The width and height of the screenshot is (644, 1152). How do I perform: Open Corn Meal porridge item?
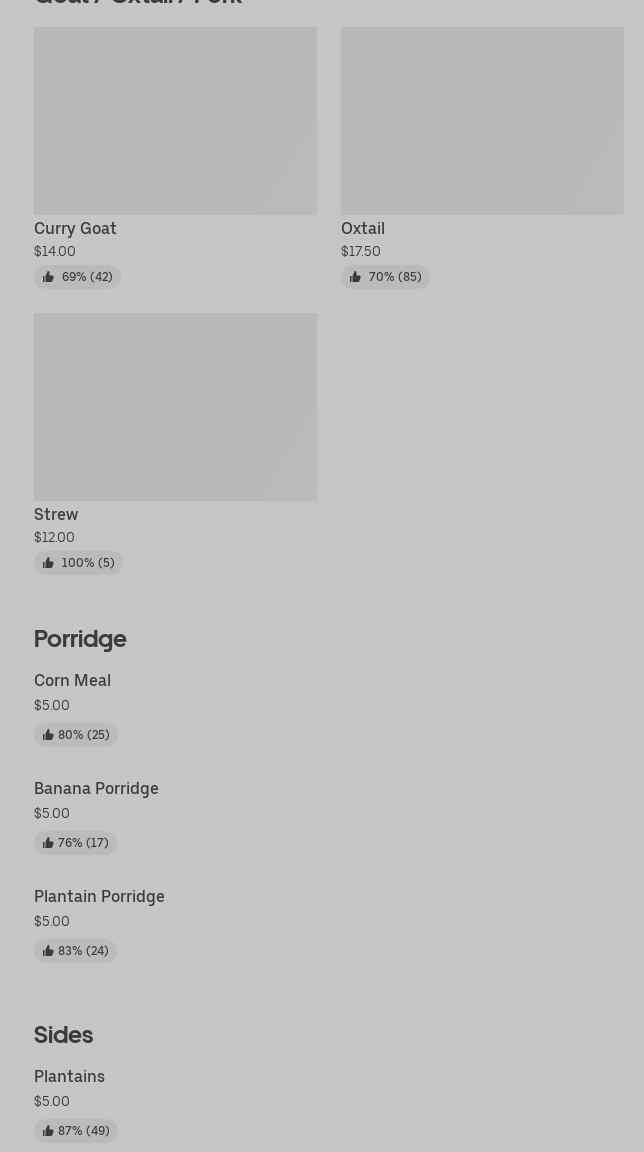click(72, 680)
